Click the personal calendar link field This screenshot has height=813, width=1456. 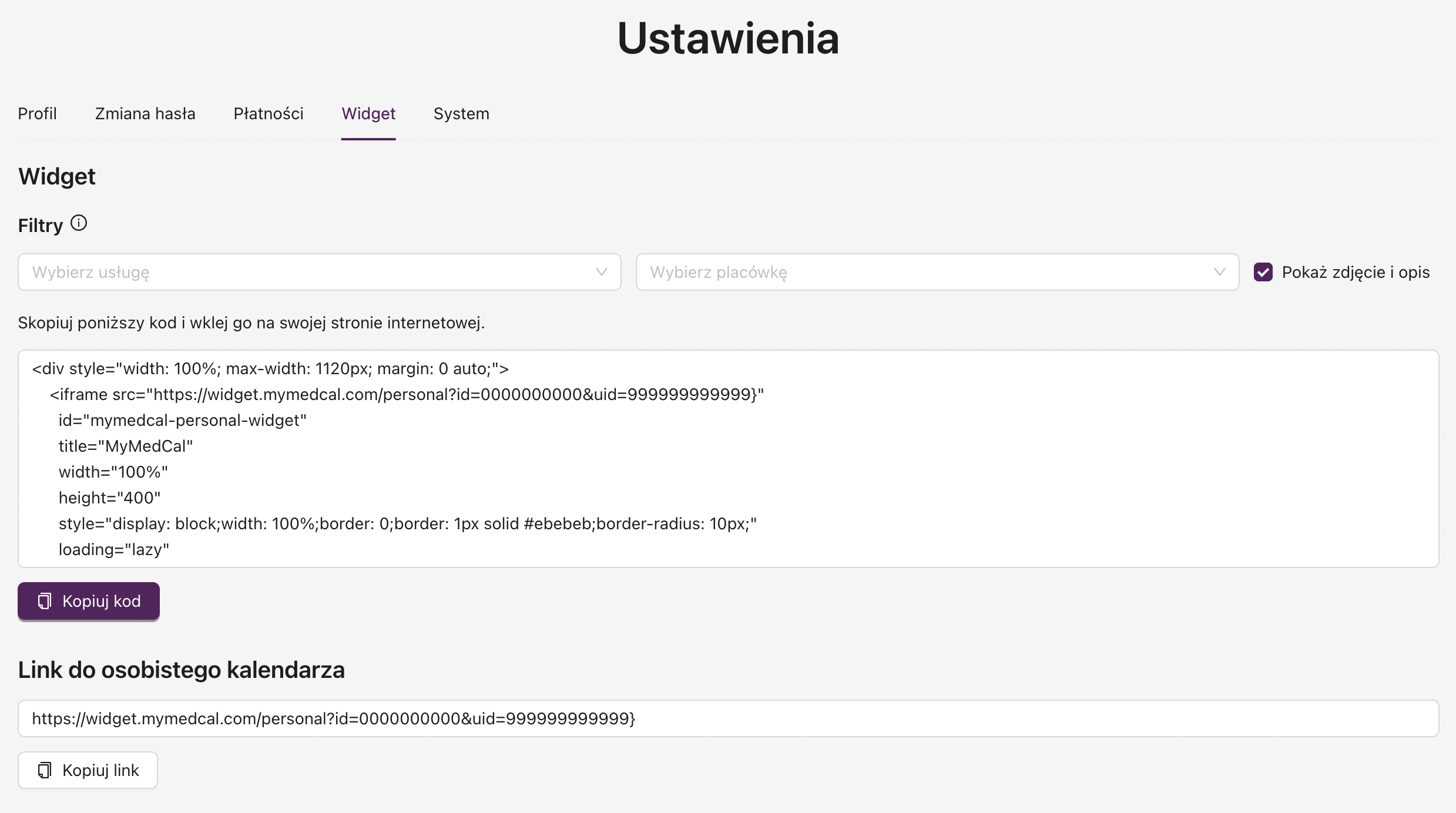click(x=728, y=718)
